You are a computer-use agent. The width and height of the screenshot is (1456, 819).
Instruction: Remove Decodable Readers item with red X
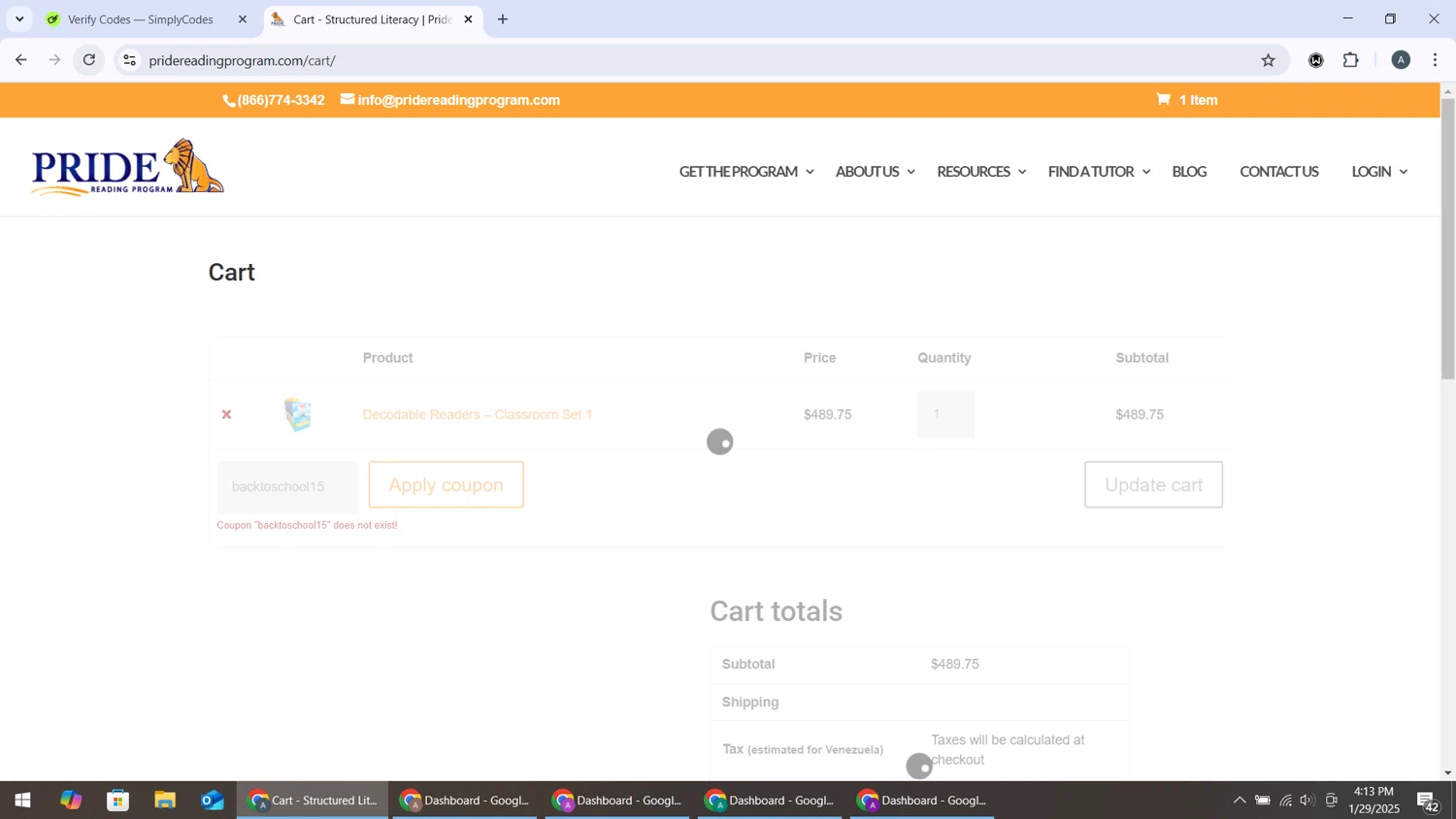click(x=226, y=414)
